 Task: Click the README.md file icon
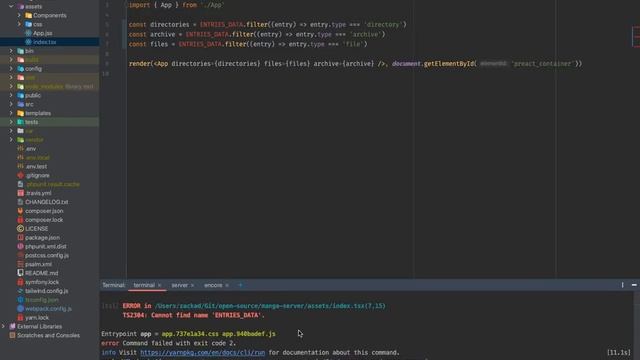point(20,273)
